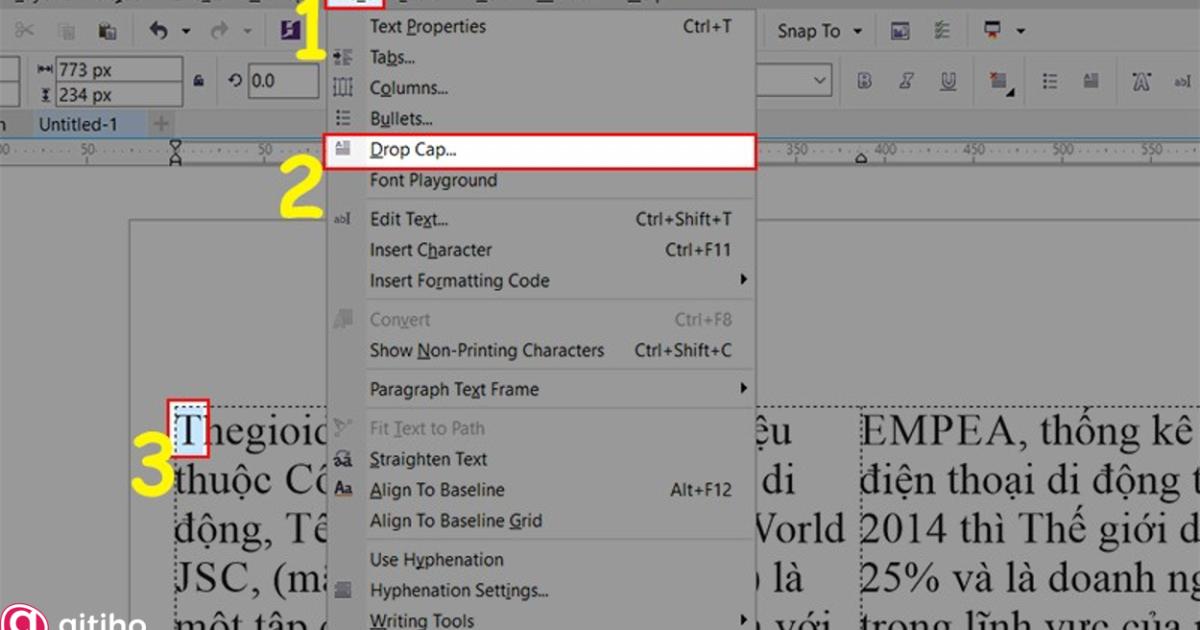The height and width of the screenshot is (630, 1200).
Task: Apply italic formatting
Action: [x=907, y=80]
